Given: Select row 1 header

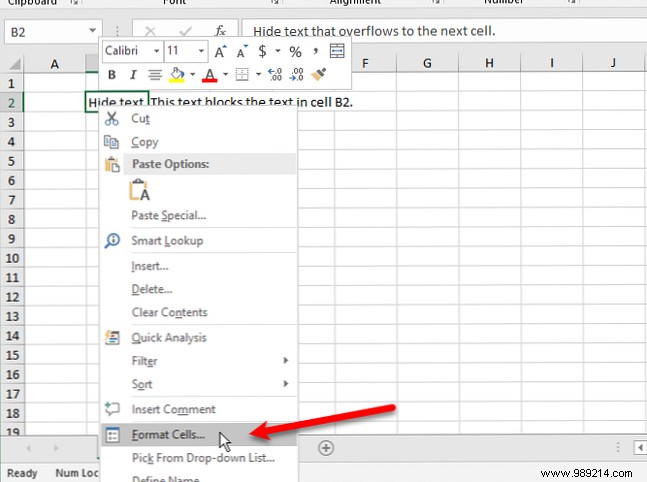Looking at the screenshot, I should 12,84.
